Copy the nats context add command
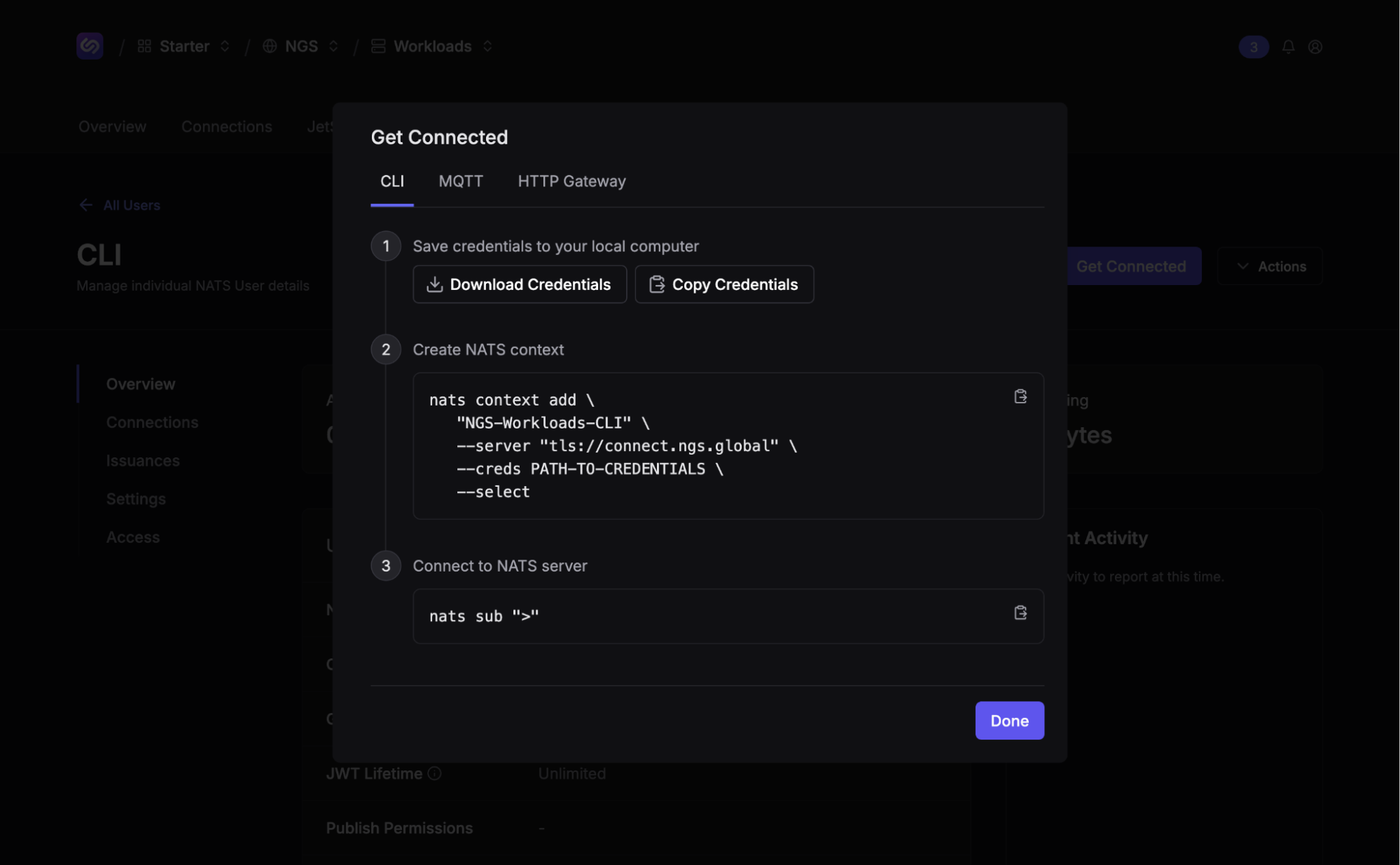Screen dimensions: 1400x865 tap(1020, 396)
